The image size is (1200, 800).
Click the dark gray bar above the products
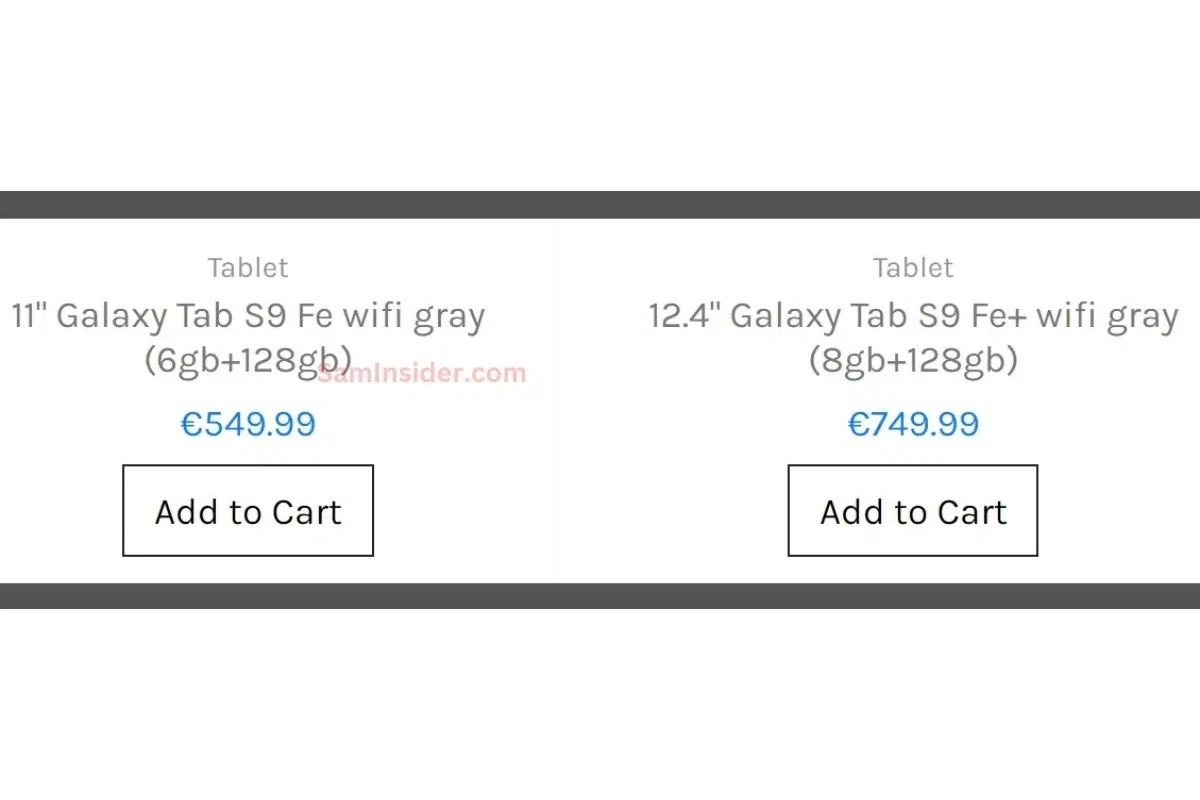pos(600,204)
